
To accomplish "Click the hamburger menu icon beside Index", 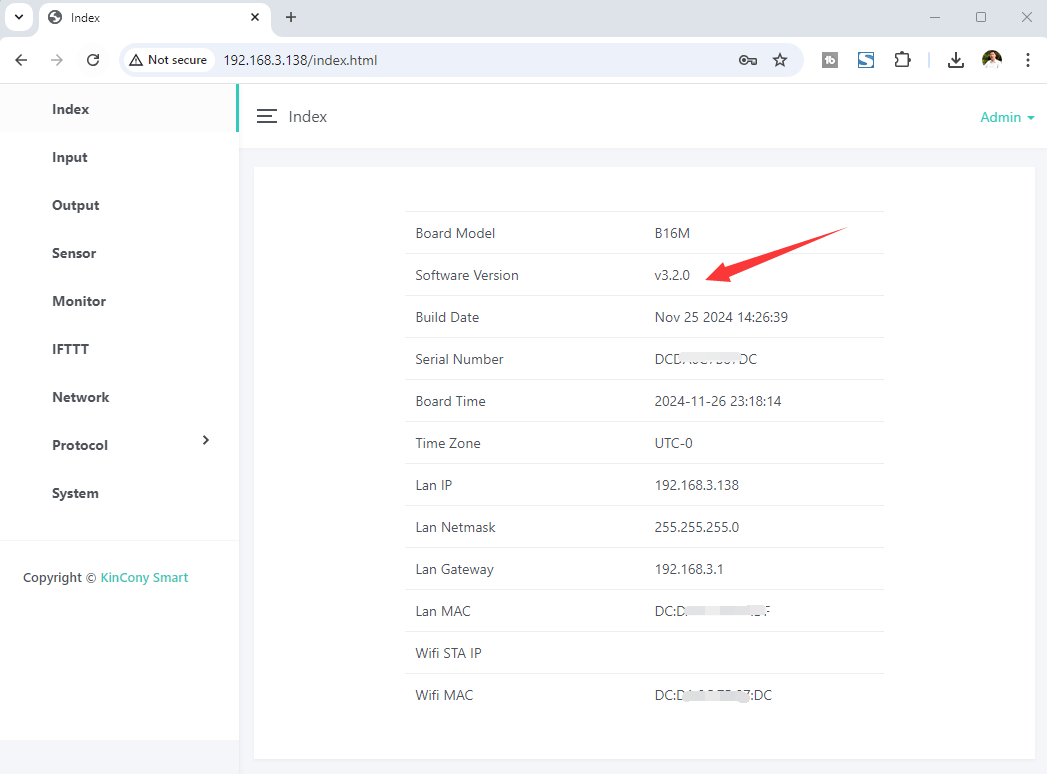I will click(x=266, y=116).
